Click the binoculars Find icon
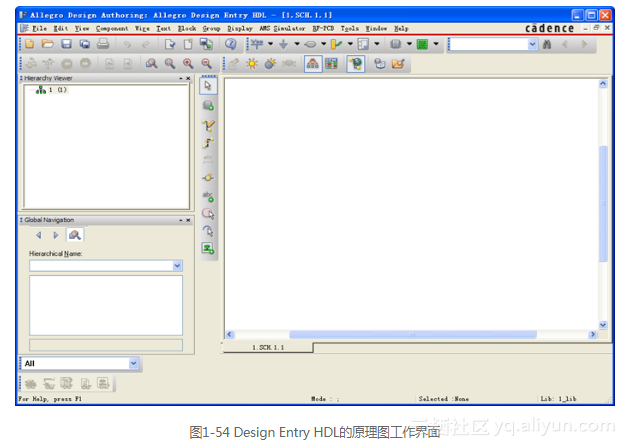The width and height of the screenshot is (626, 447). coord(547,44)
